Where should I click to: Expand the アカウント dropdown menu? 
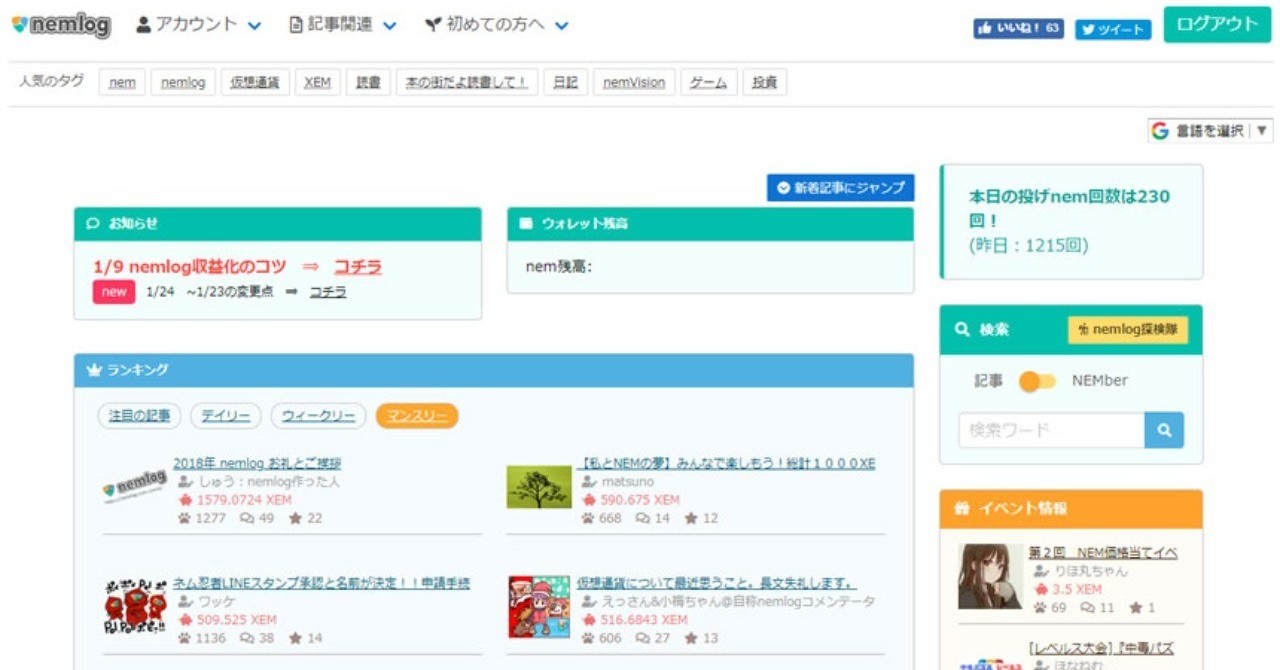click(198, 25)
